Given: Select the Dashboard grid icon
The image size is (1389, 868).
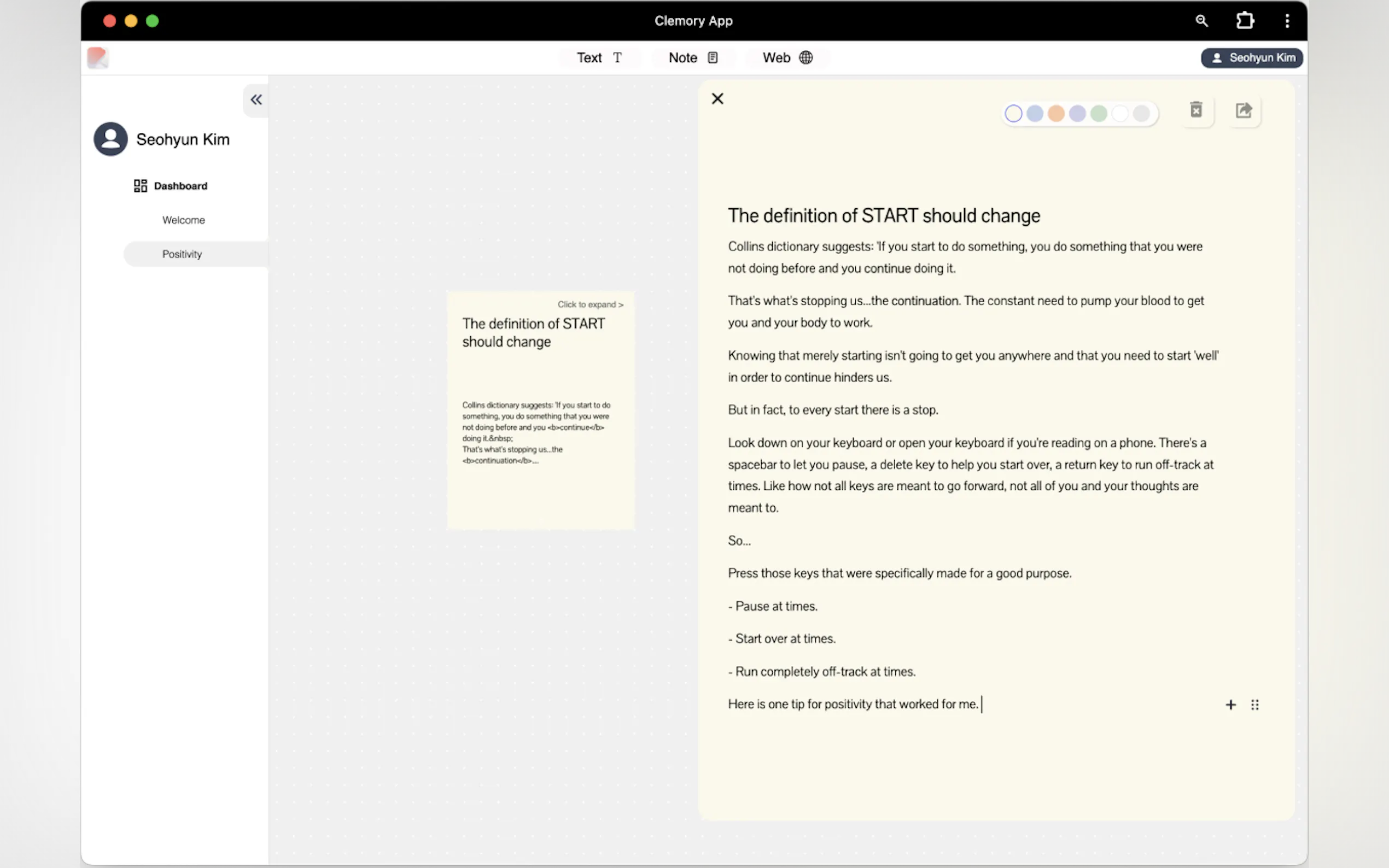Looking at the screenshot, I should click(140, 186).
